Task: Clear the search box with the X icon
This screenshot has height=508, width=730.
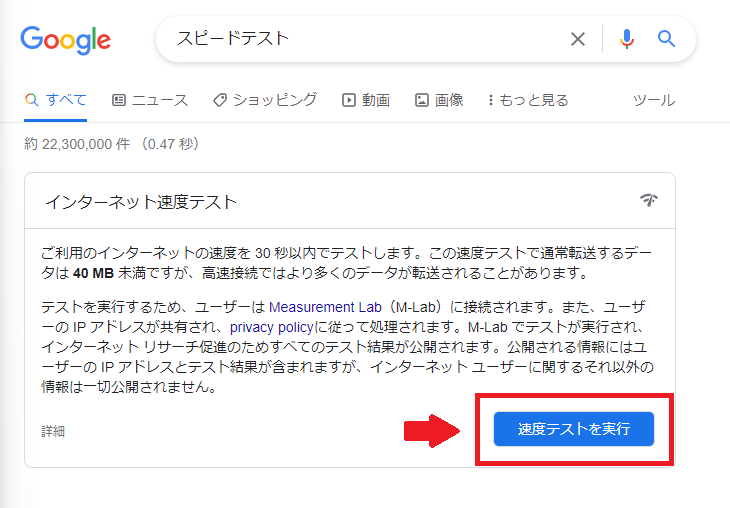Action: coord(578,39)
